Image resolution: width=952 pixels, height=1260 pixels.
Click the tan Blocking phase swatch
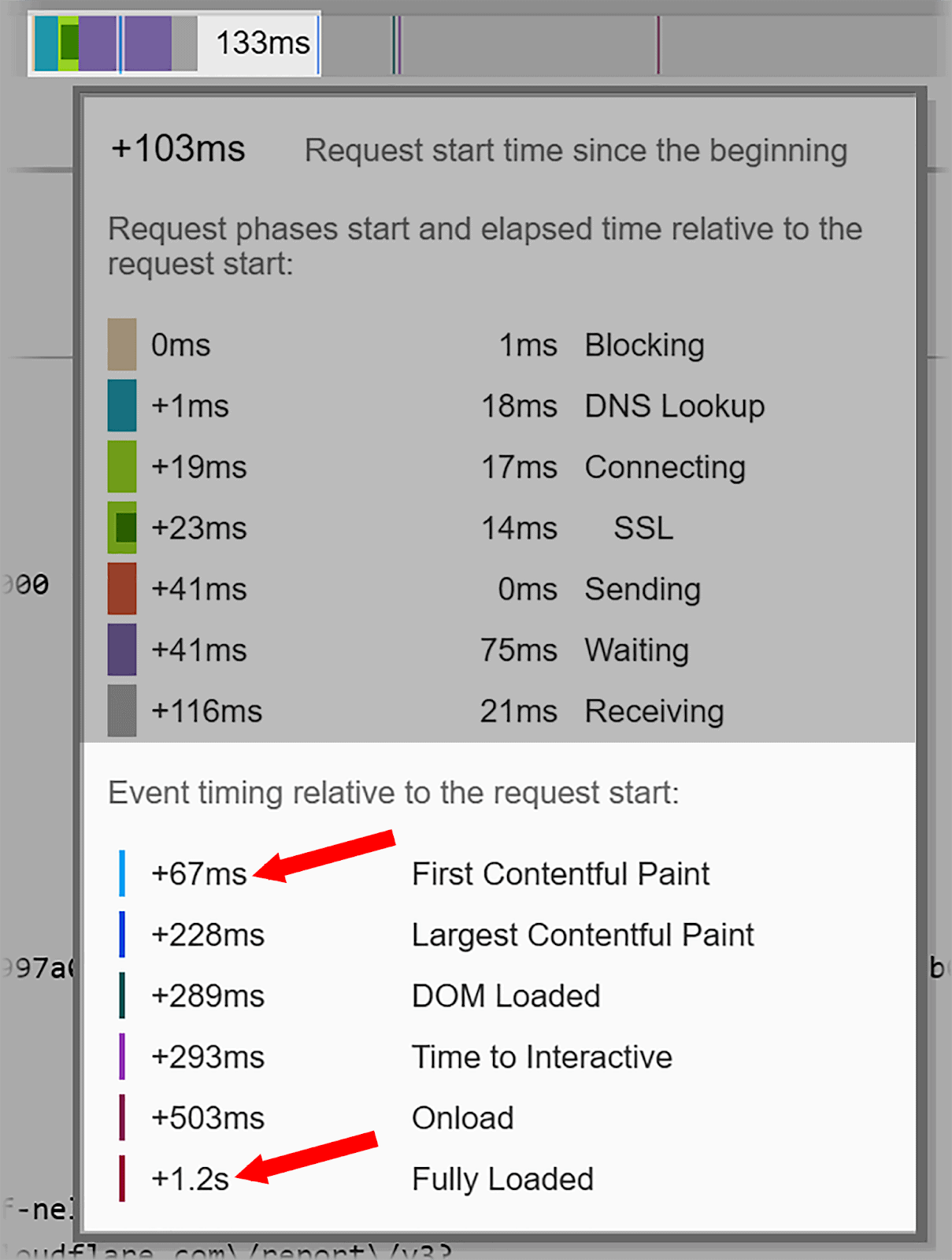(121, 345)
